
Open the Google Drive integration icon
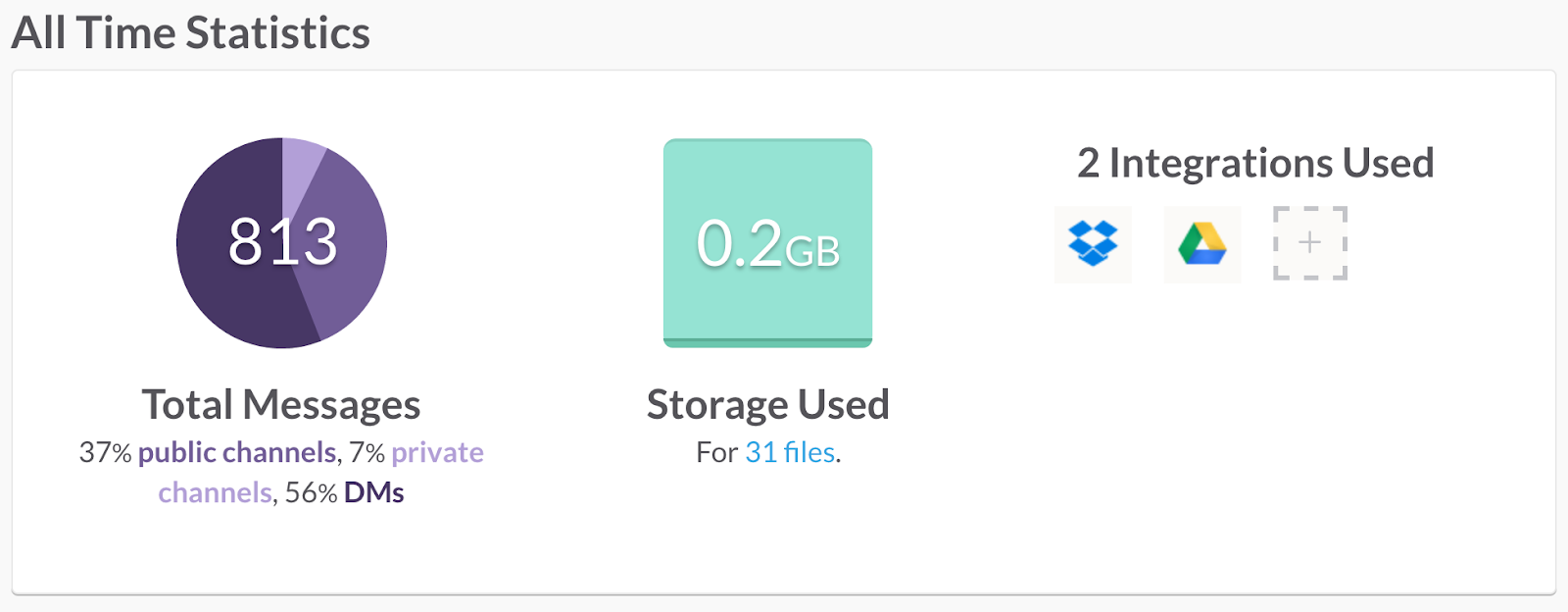[1202, 243]
